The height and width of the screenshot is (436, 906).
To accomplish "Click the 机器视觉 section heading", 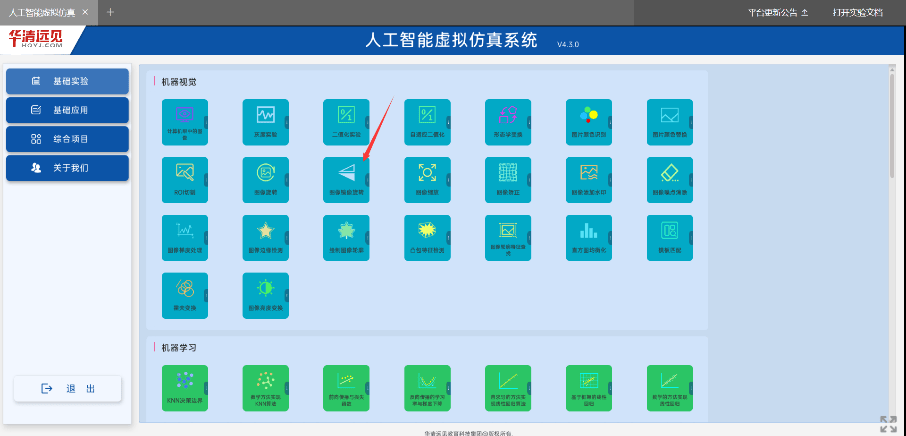I will (179, 82).
